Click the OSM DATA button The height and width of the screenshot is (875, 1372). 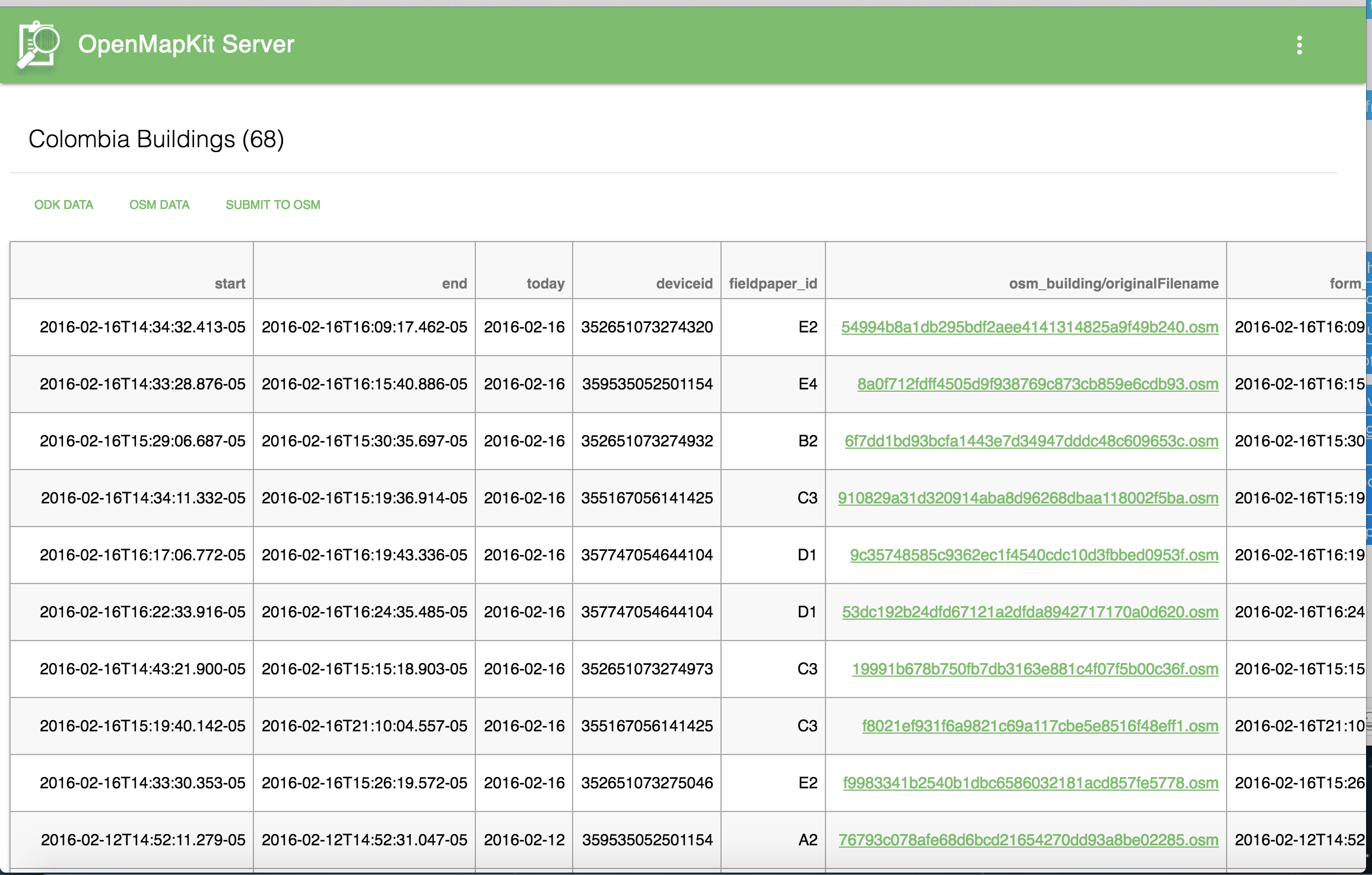159,205
